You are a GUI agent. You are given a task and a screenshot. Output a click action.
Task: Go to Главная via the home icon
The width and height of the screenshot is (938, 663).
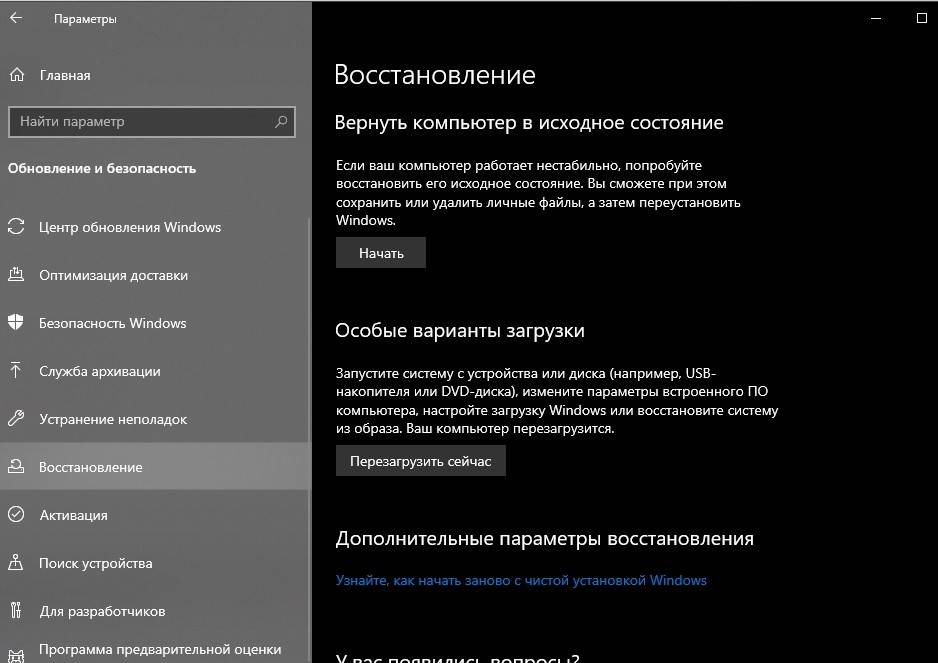pos(16,75)
